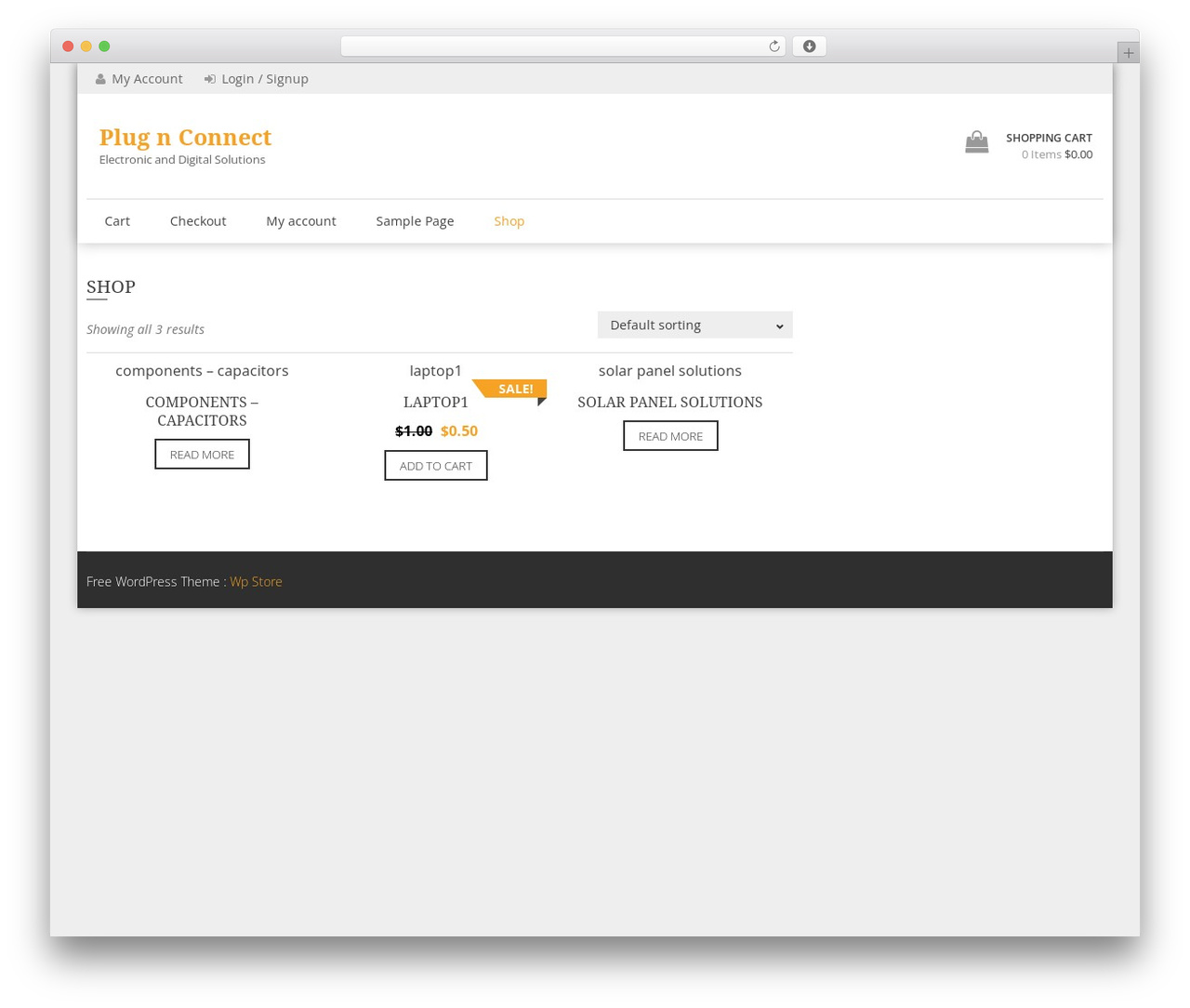Click the SHOPPING CART heading
This screenshot has height=1008, width=1190.
pos(1049,138)
